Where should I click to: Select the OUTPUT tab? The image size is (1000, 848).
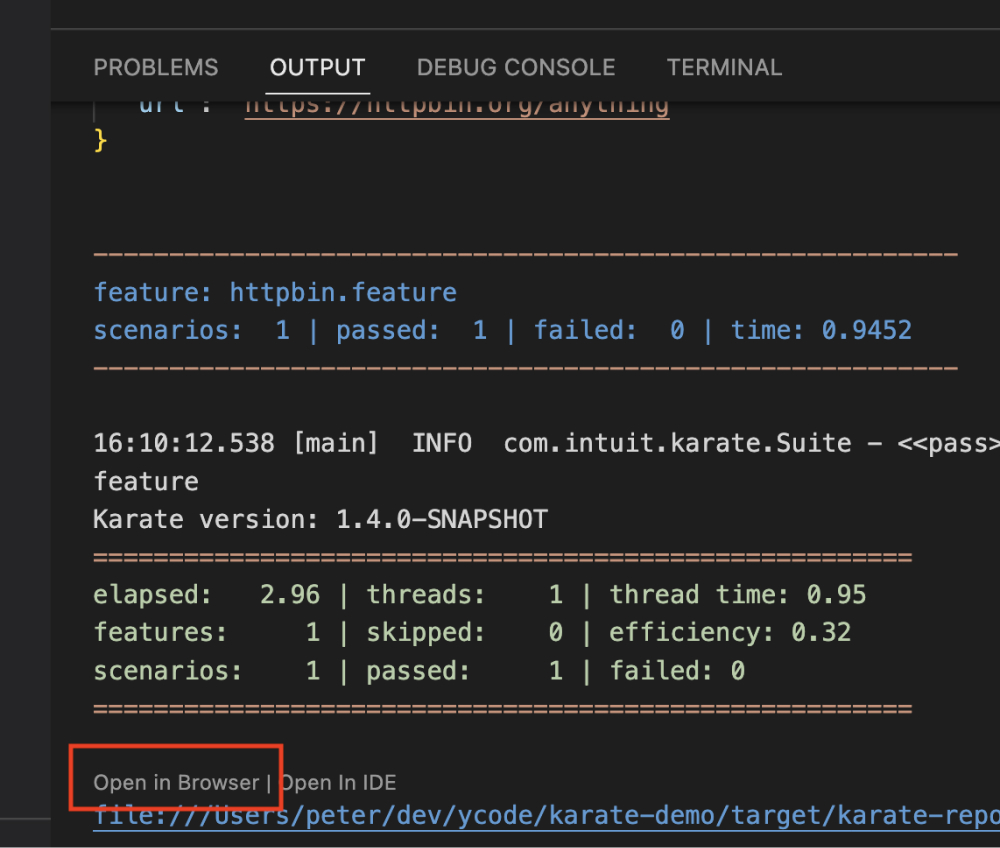[318, 68]
